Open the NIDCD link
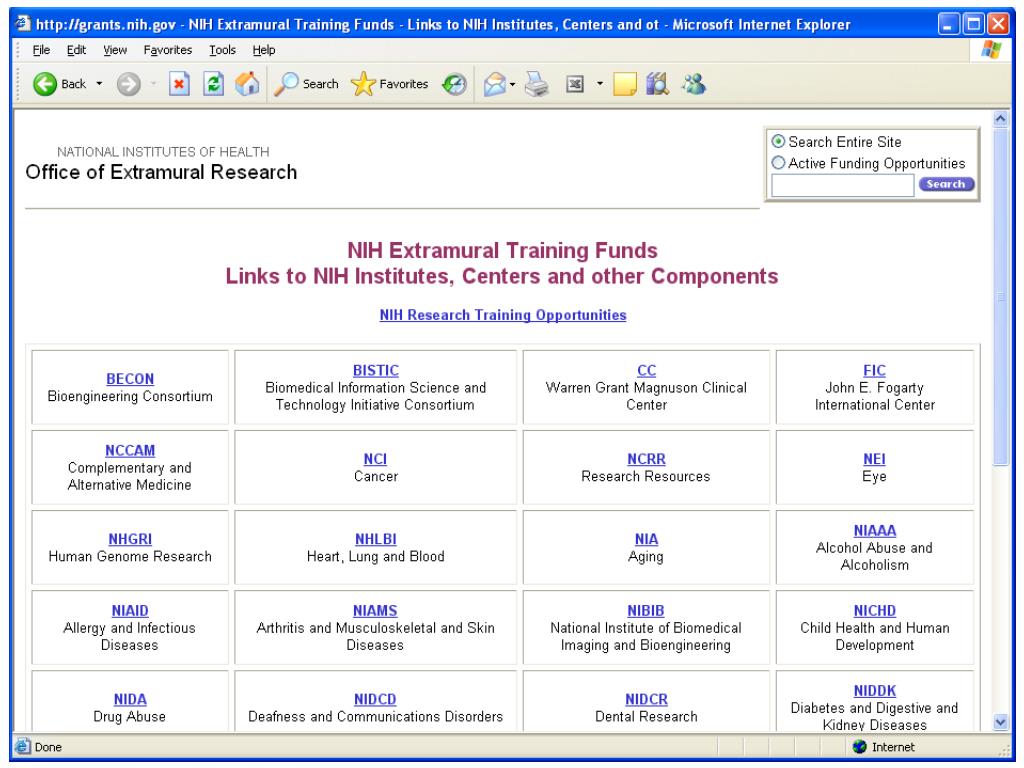1024x768 pixels. tap(376, 699)
